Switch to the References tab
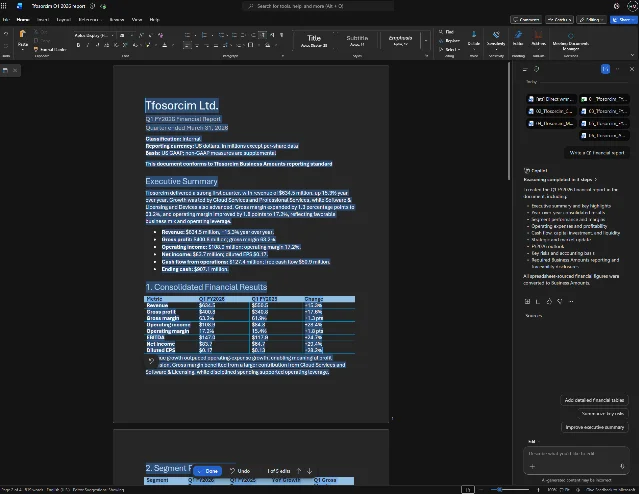Viewport: 639px width, 494px height. pos(89,20)
